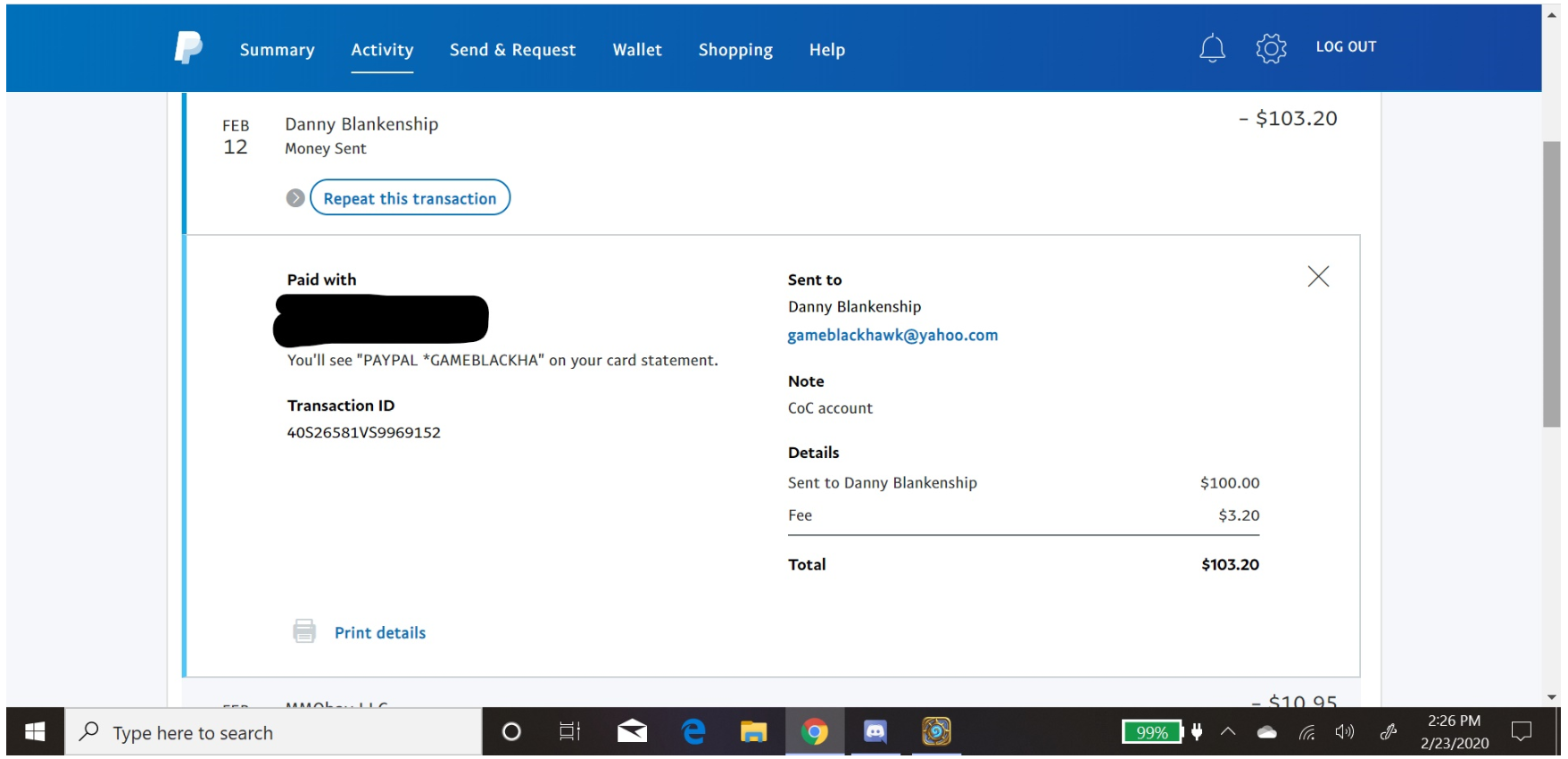Open account settings gear
The height and width of the screenshot is (759, 1568).
1271,47
